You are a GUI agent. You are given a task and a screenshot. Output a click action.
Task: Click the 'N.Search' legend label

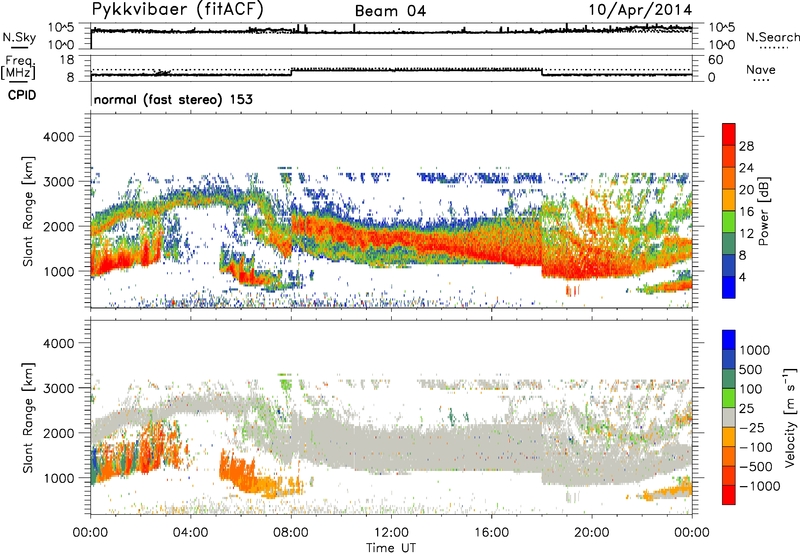(x=772, y=37)
